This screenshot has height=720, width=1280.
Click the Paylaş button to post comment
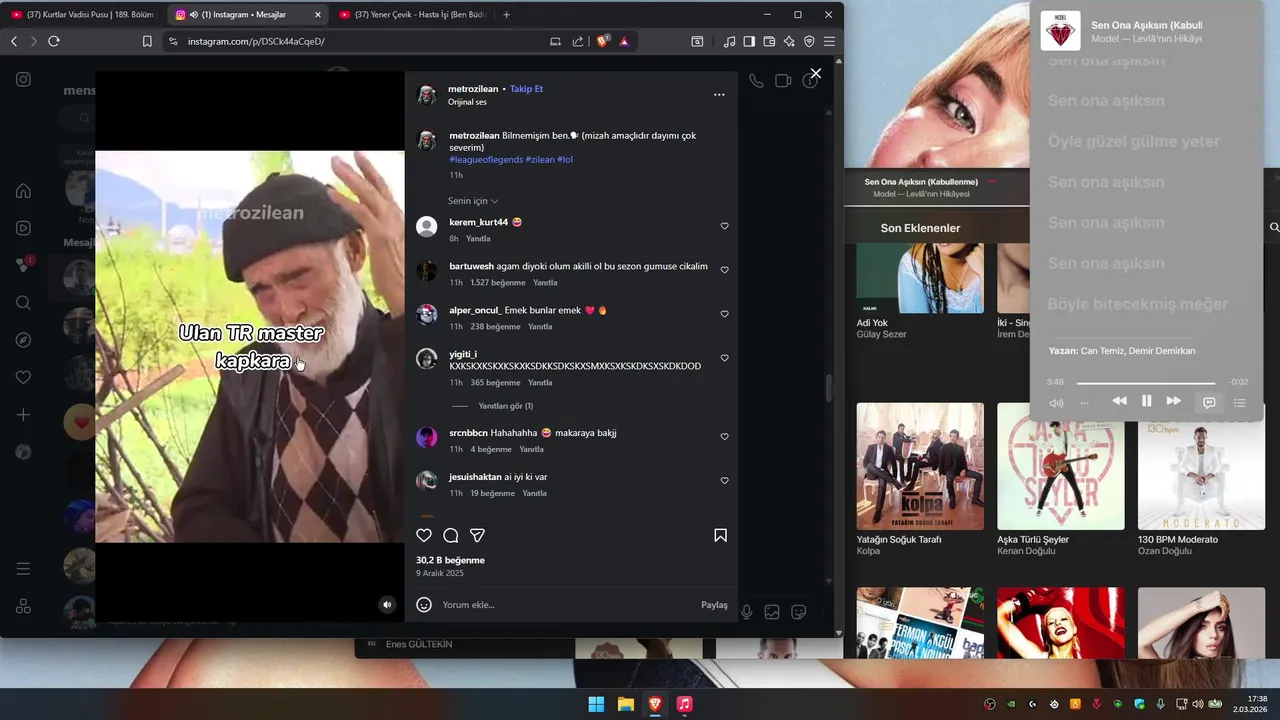[x=714, y=605]
